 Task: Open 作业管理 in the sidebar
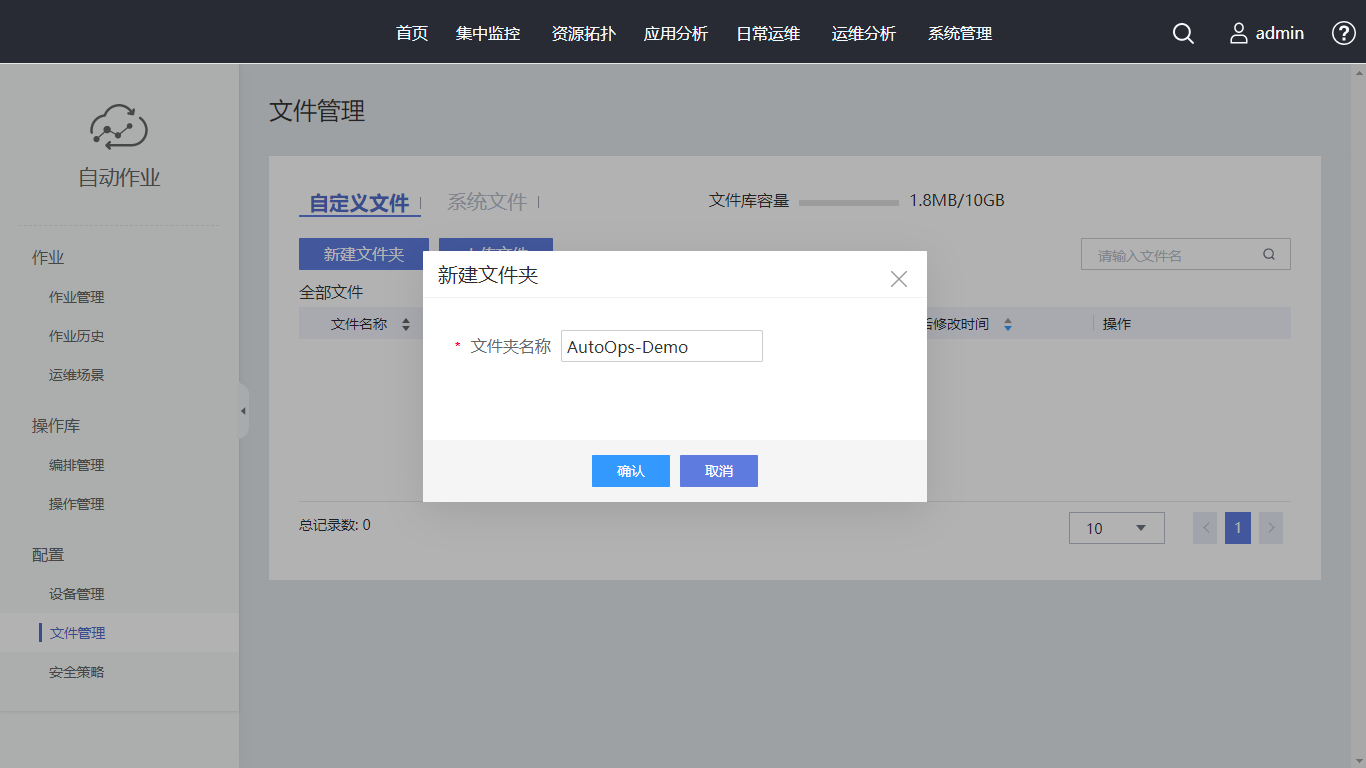click(x=77, y=297)
